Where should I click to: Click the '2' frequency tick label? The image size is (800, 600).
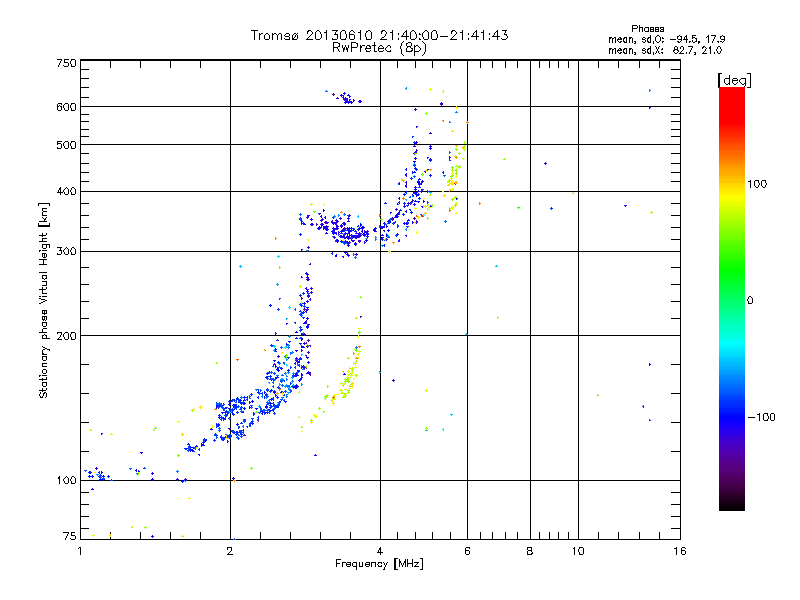pyautogui.click(x=230, y=551)
